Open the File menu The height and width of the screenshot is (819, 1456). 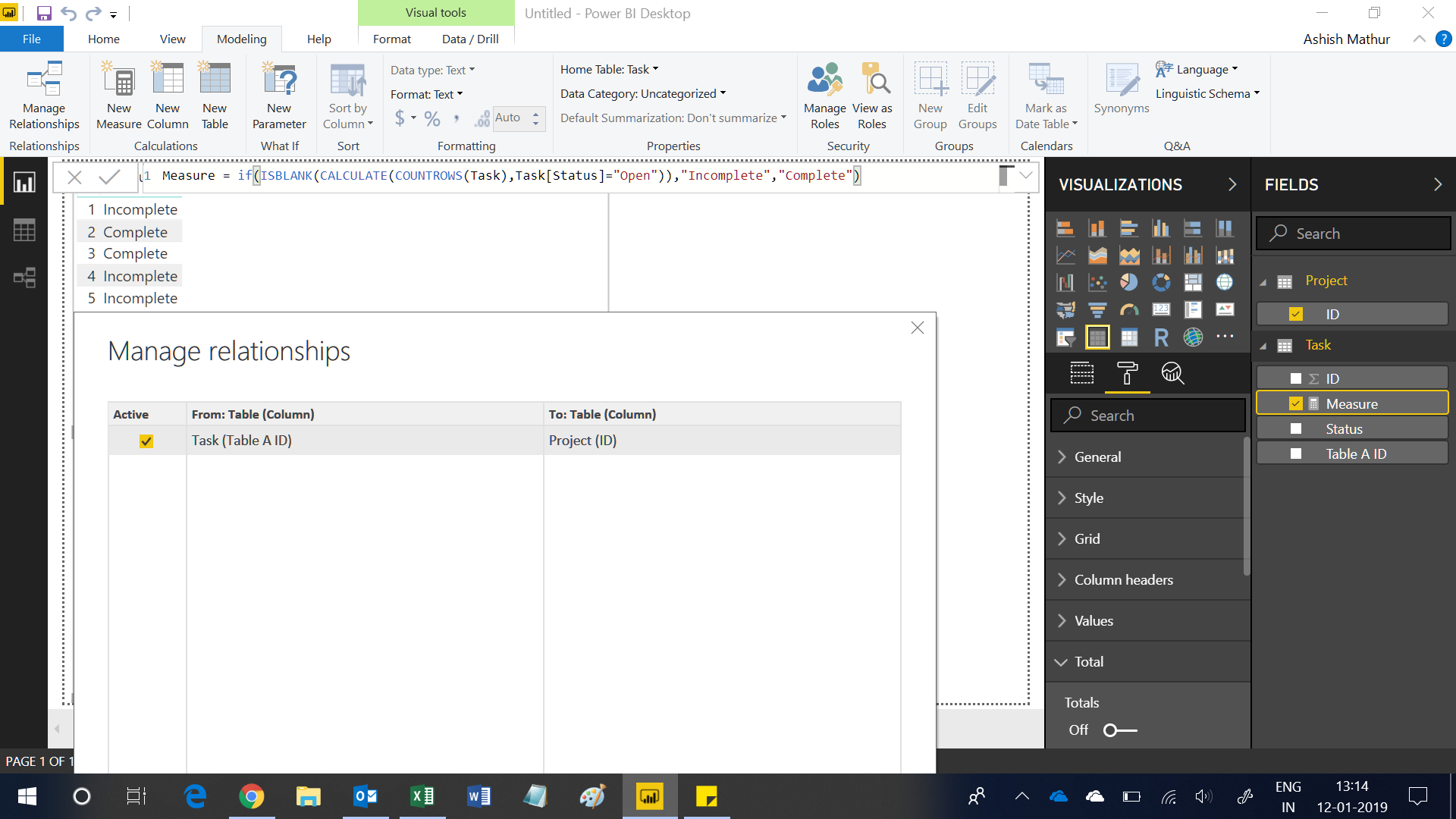click(x=31, y=39)
